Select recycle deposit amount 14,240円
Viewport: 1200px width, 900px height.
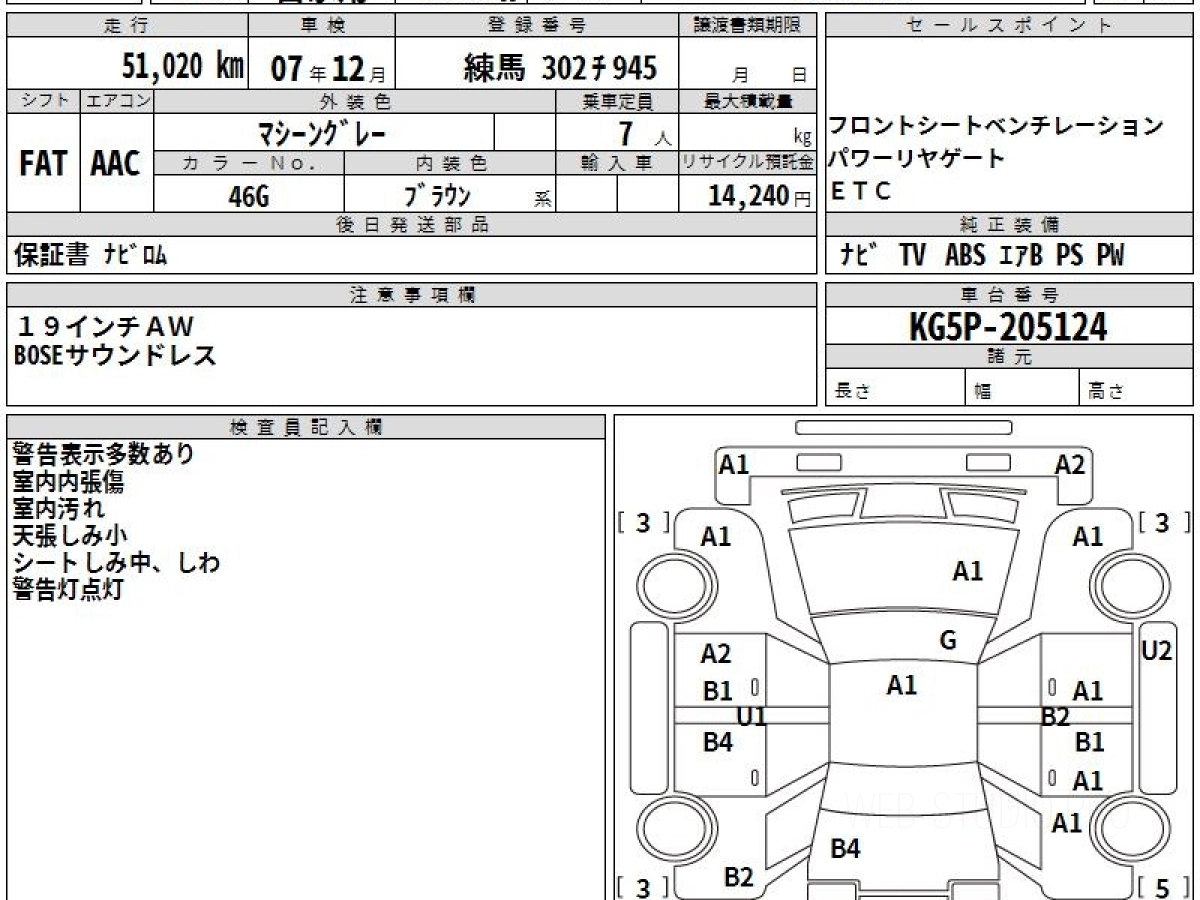pyautogui.click(x=760, y=196)
